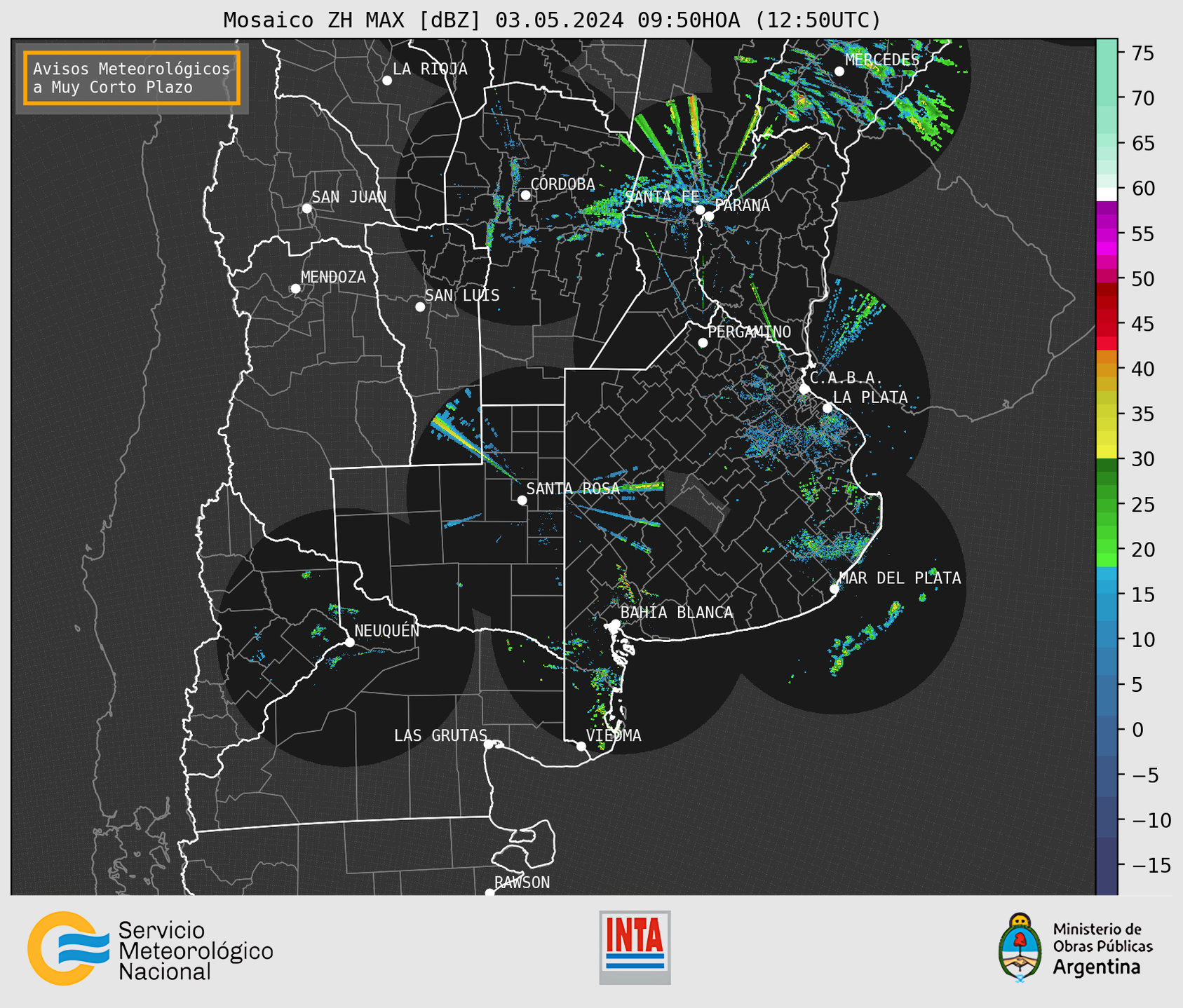The height and width of the screenshot is (1008, 1183).
Task: Click the PERGAMINO city marker dot
Action: pyautogui.click(x=703, y=343)
